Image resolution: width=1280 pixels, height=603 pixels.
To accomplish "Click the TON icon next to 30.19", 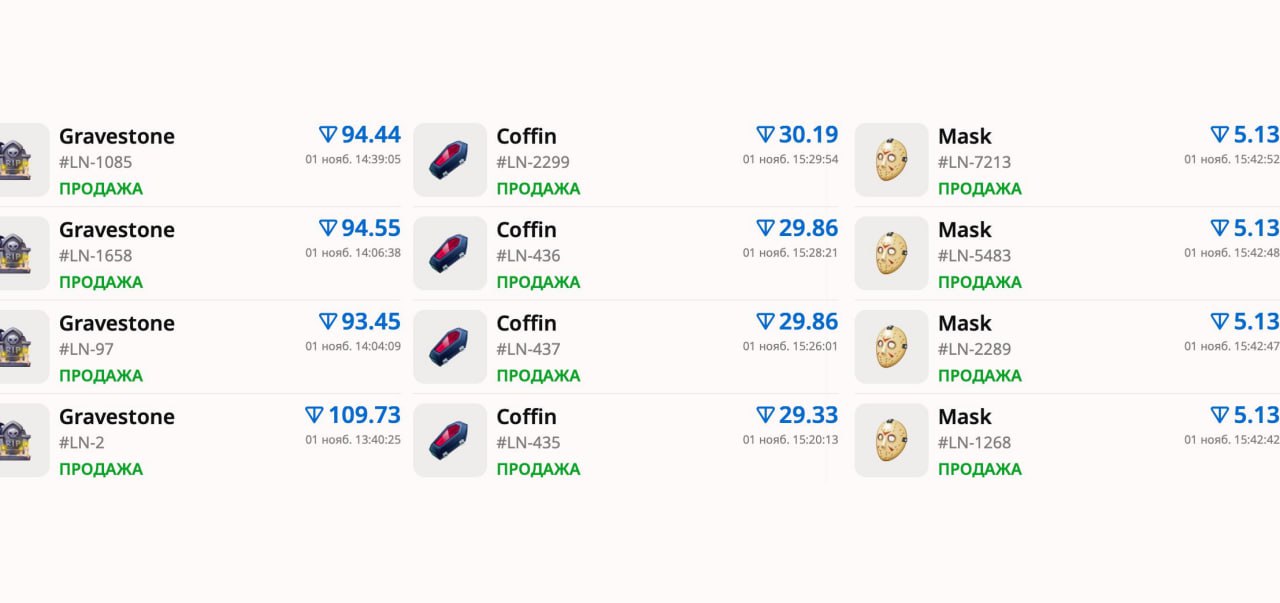I will click(x=766, y=135).
